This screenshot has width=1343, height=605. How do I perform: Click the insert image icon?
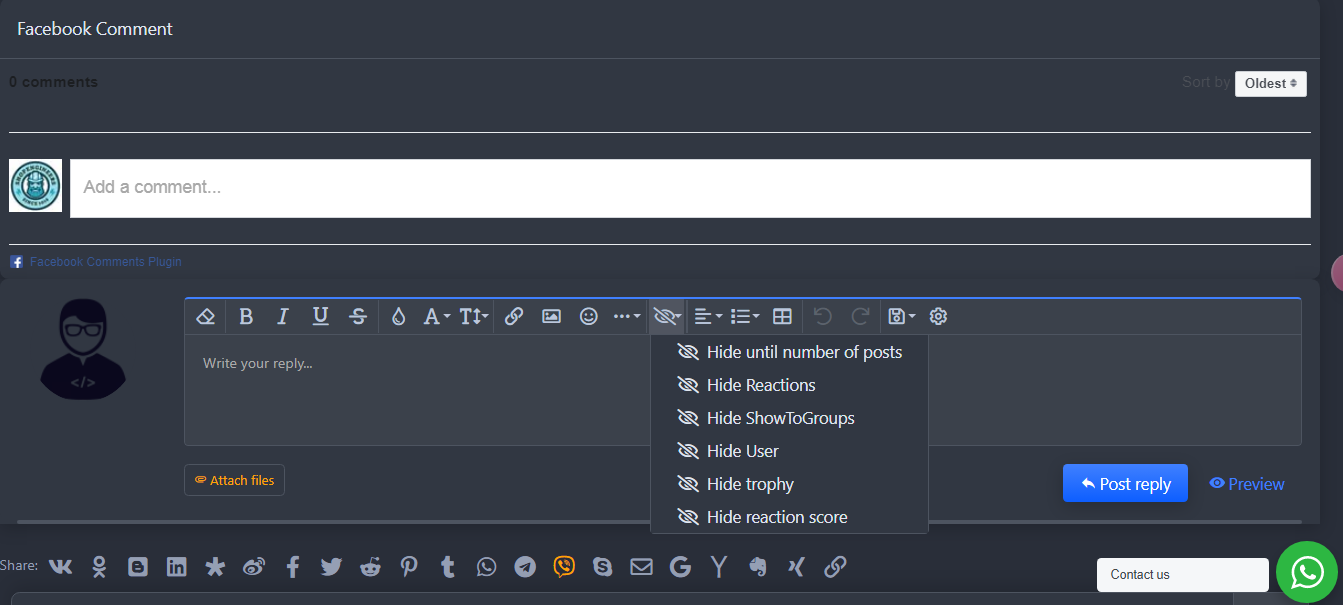[x=551, y=316]
